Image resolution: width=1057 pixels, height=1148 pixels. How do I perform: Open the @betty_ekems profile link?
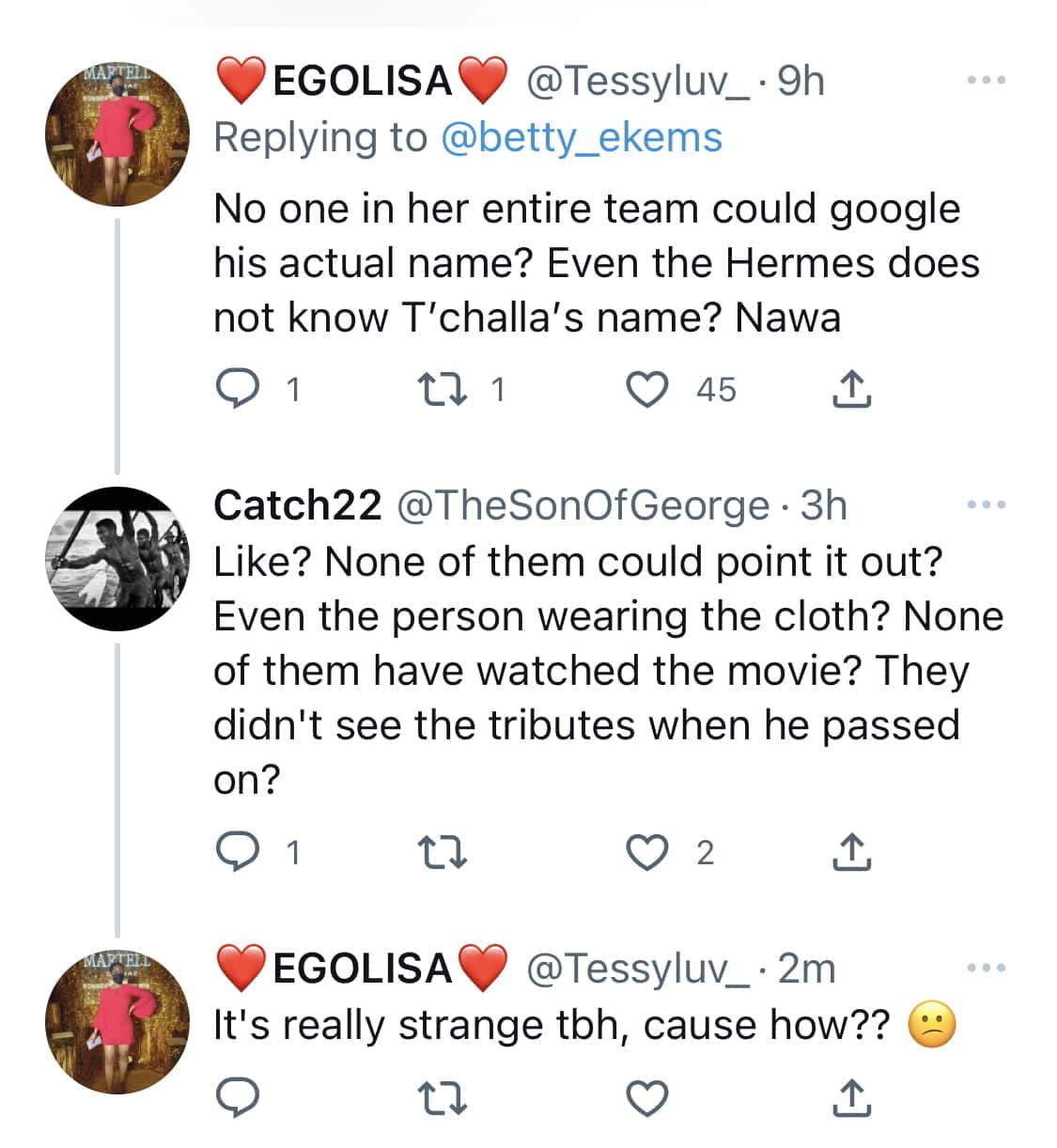pos(581,137)
